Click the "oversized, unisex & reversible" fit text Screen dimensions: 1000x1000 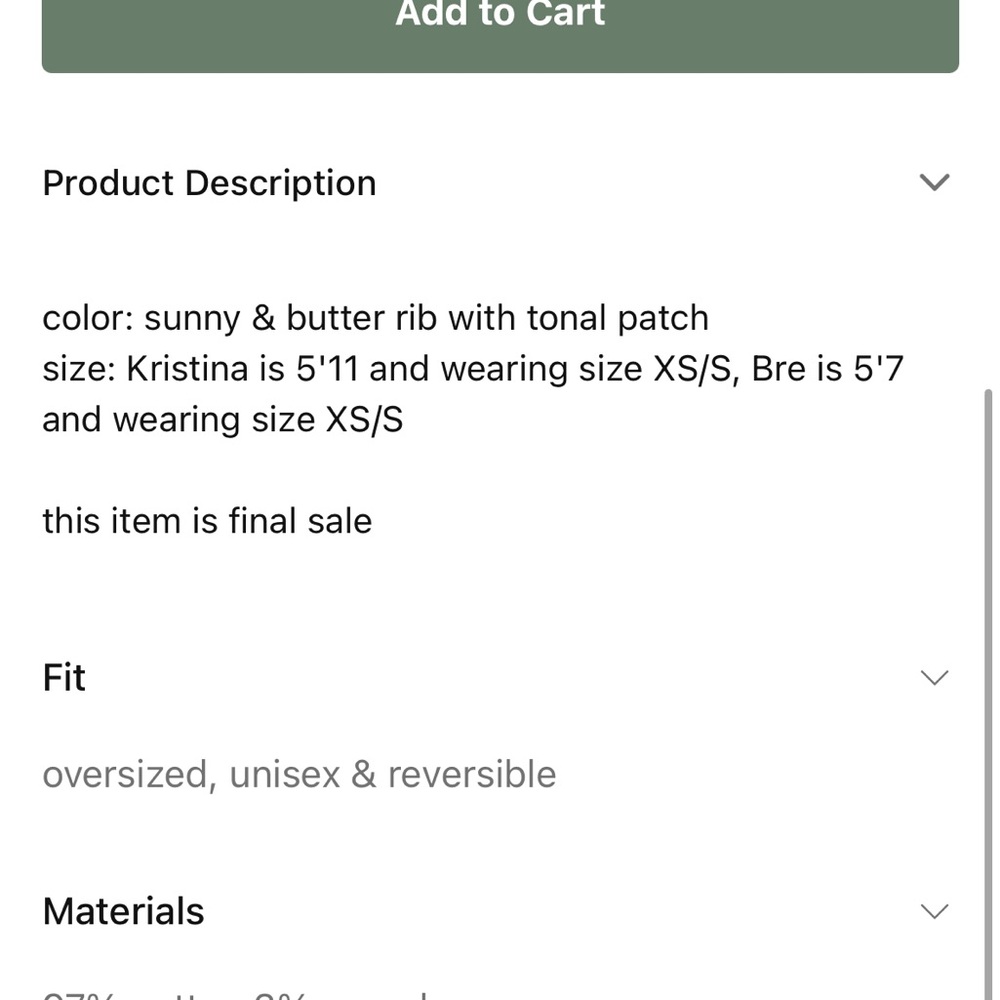[299, 774]
